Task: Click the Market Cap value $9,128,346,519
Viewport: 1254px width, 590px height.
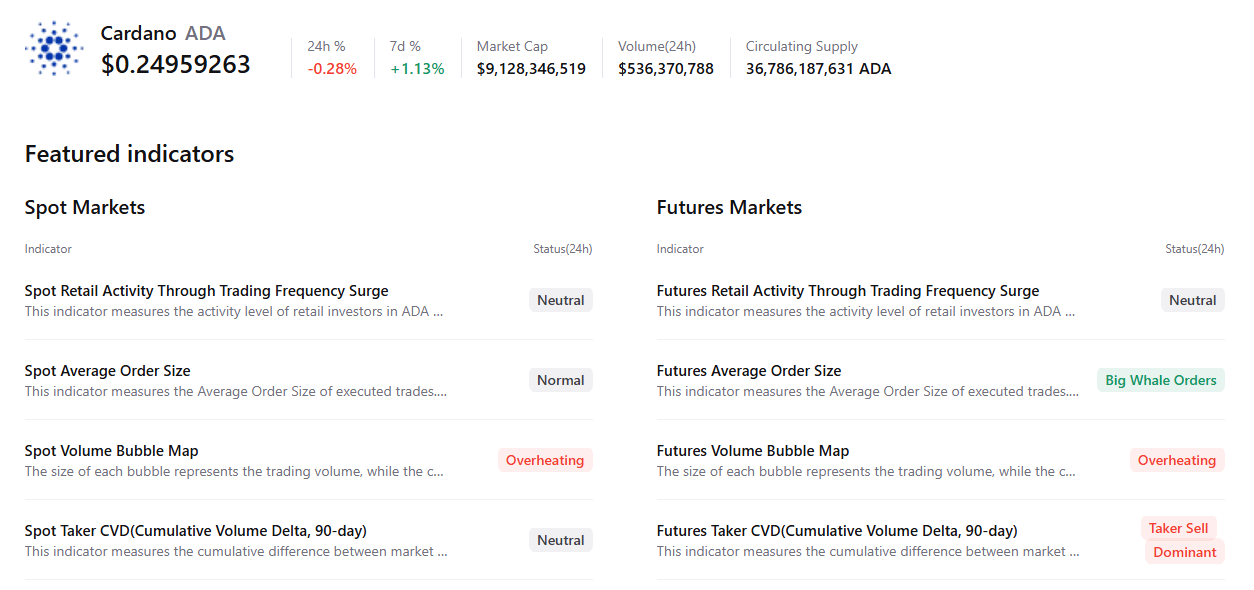Action: click(531, 69)
